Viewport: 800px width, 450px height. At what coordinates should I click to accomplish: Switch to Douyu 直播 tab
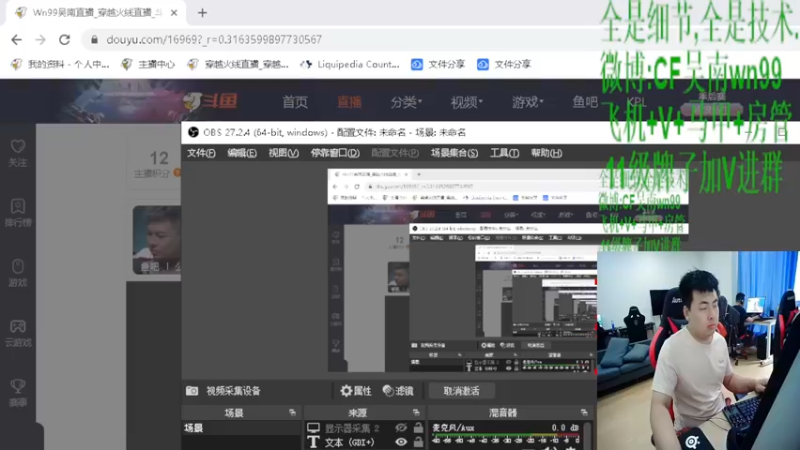tap(349, 102)
